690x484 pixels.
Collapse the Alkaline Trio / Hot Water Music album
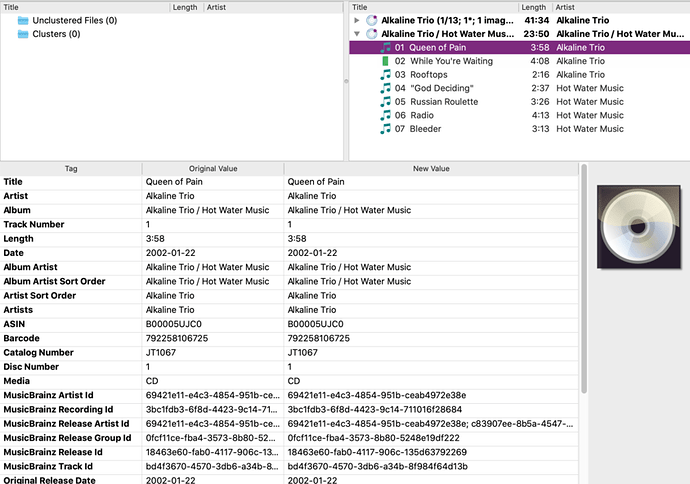coord(357,34)
